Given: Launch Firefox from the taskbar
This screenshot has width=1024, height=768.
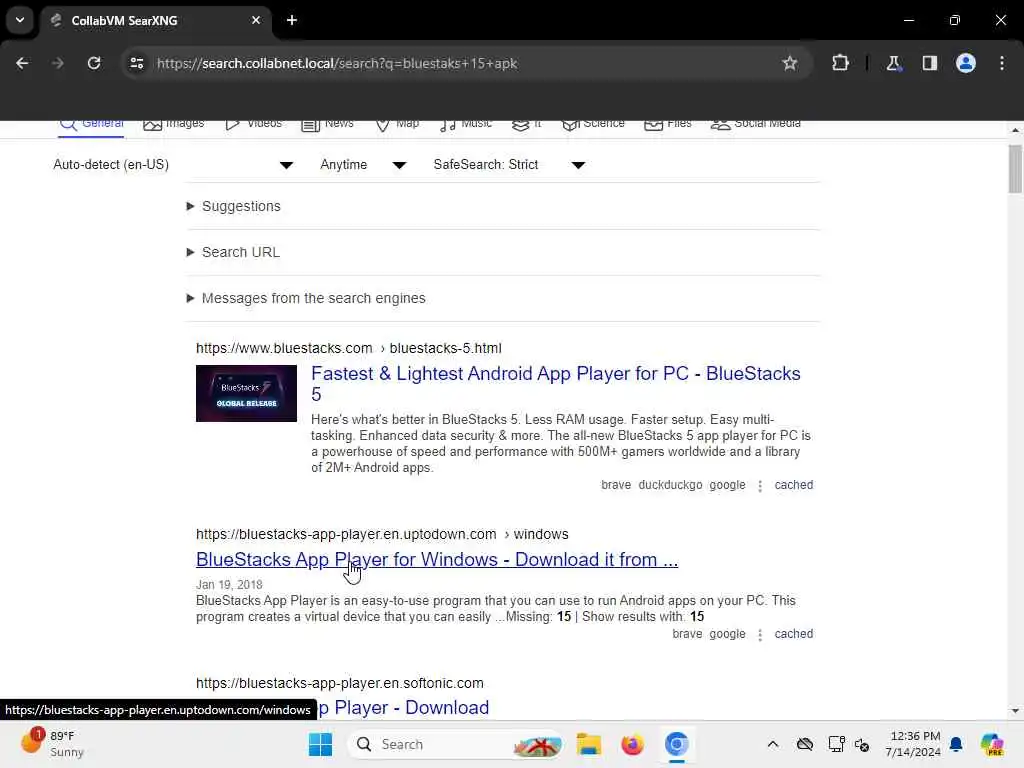Looking at the screenshot, I should point(632,744).
